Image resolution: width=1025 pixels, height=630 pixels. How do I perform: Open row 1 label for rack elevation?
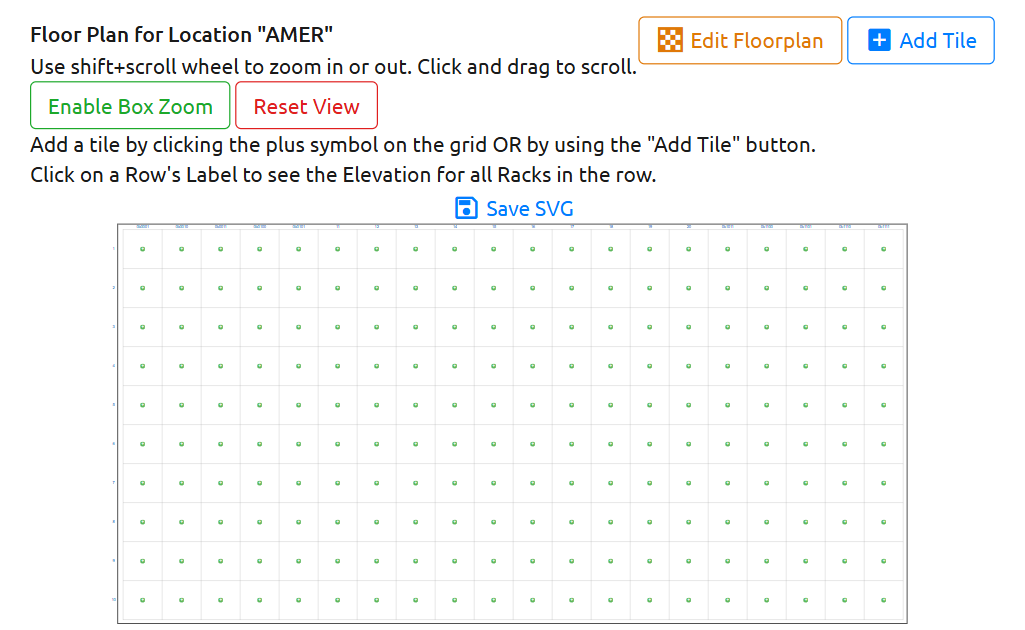pos(114,249)
